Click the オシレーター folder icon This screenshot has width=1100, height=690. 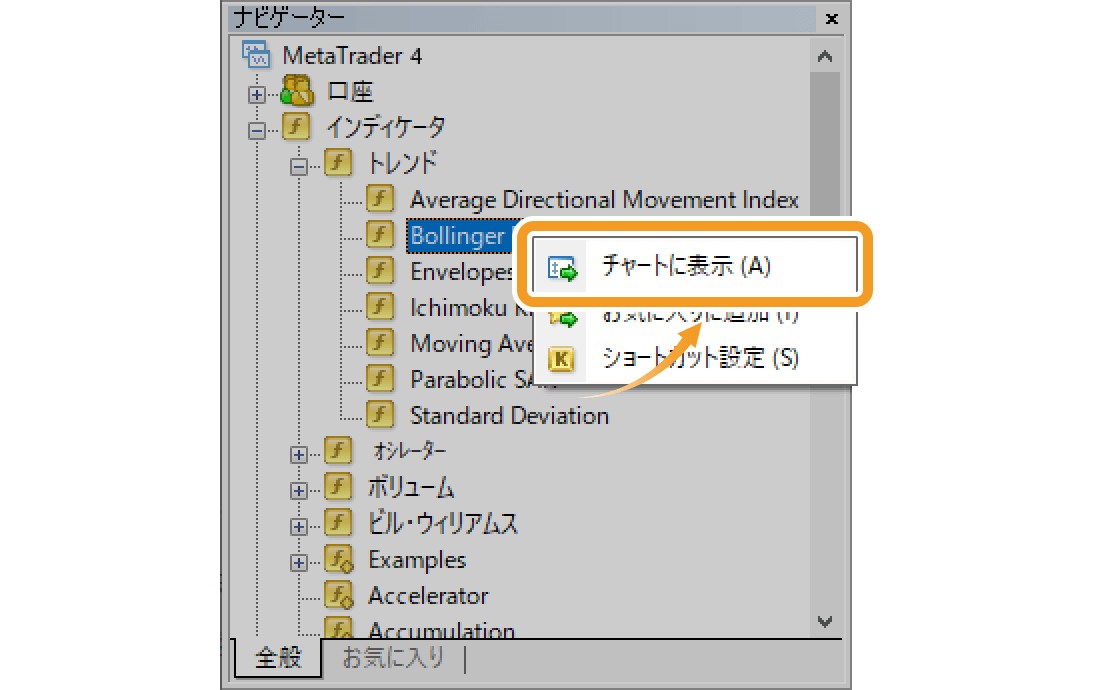(x=338, y=450)
